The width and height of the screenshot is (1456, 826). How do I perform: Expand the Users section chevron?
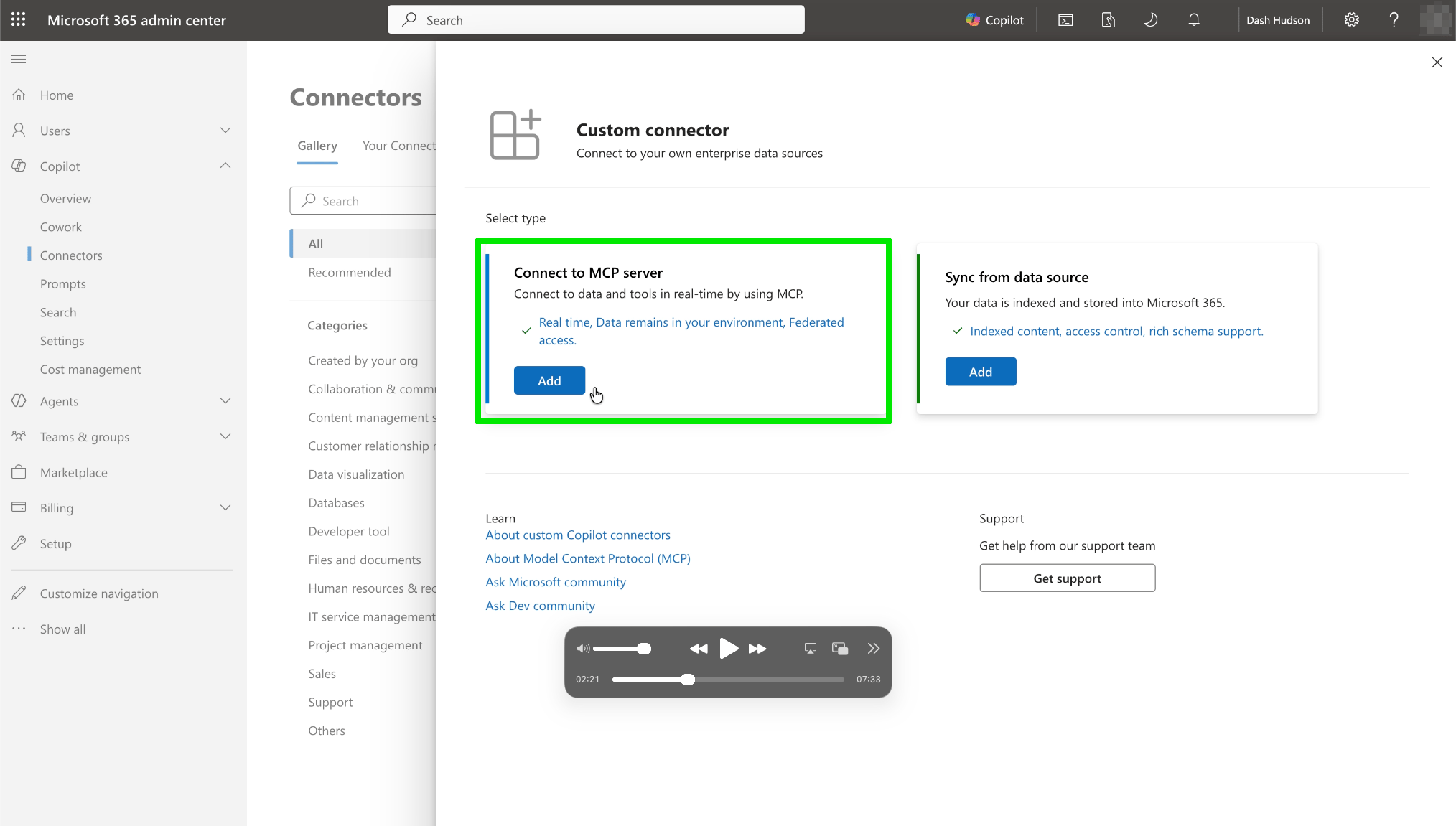pyautogui.click(x=225, y=131)
